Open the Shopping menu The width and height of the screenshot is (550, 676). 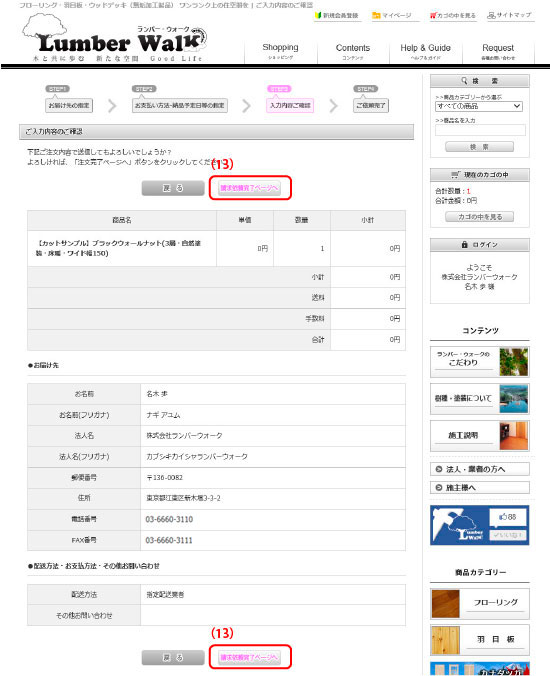tap(280, 51)
